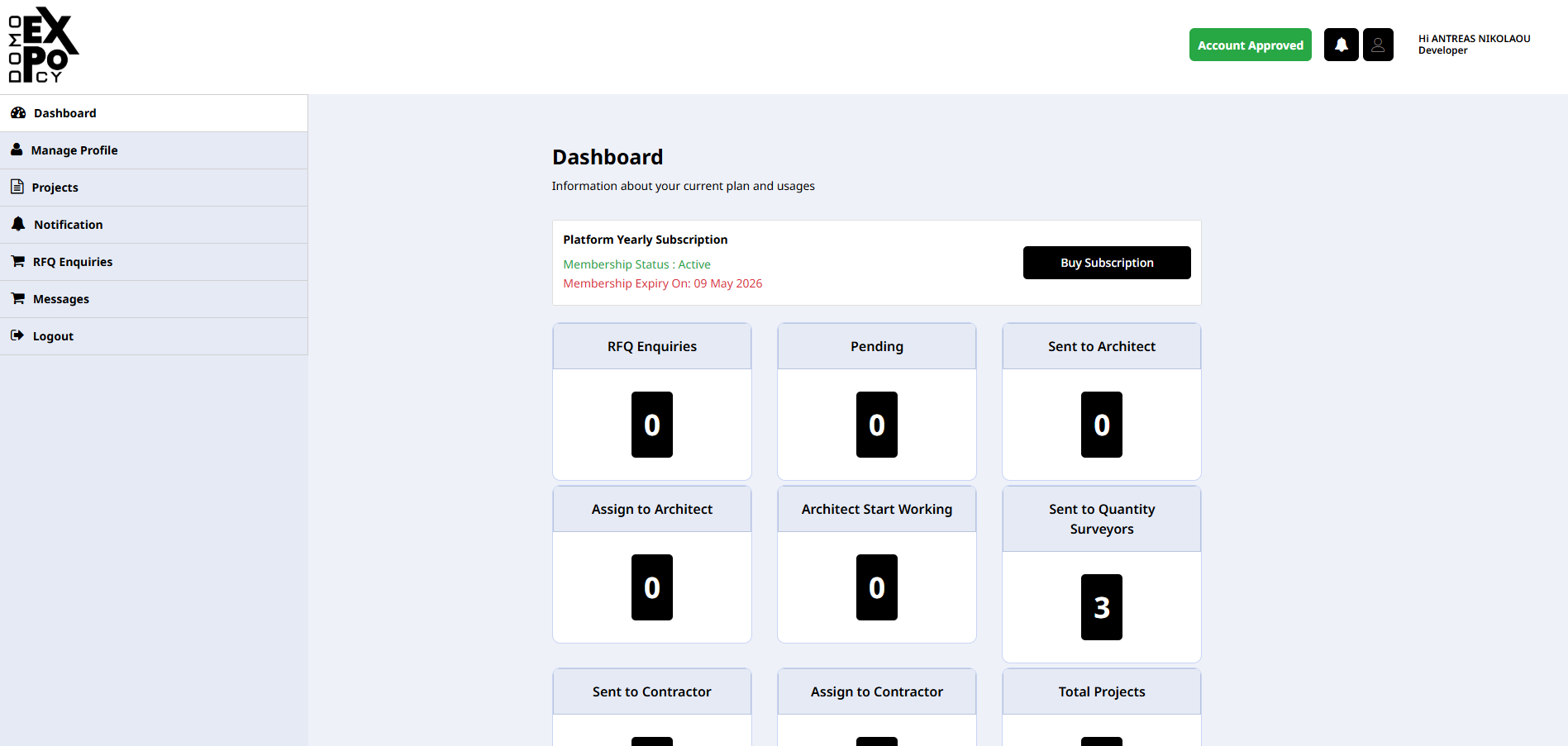This screenshot has height=746, width=1568.
Task: Click the Account Approved button
Action: click(x=1250, y=45)
